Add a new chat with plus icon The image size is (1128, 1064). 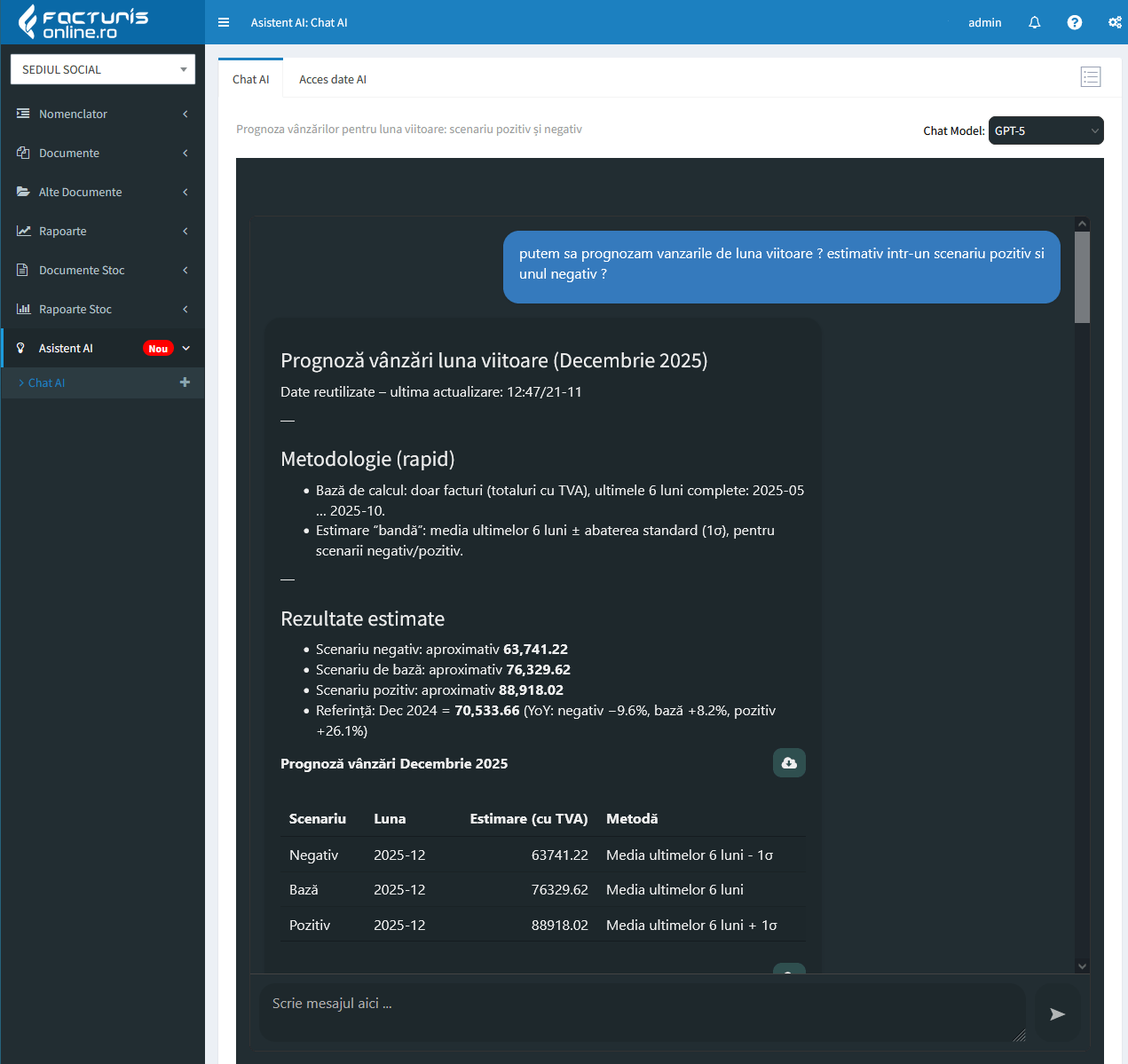(185, 382)
